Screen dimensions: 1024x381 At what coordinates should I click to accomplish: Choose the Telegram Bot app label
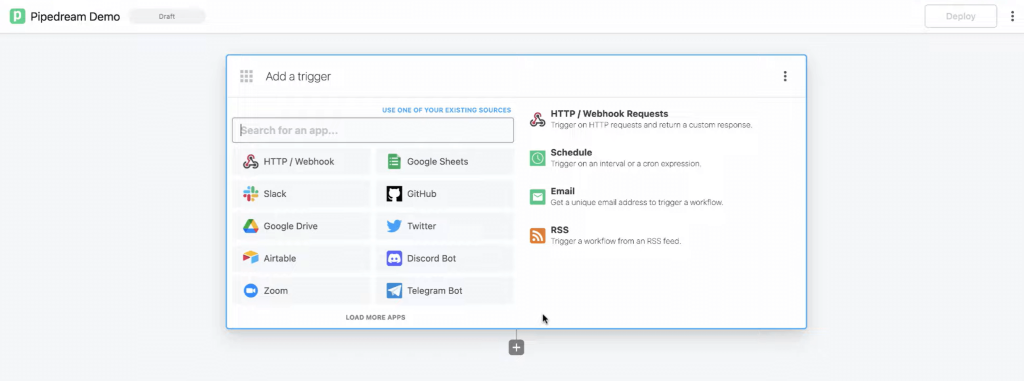(435, 291)
